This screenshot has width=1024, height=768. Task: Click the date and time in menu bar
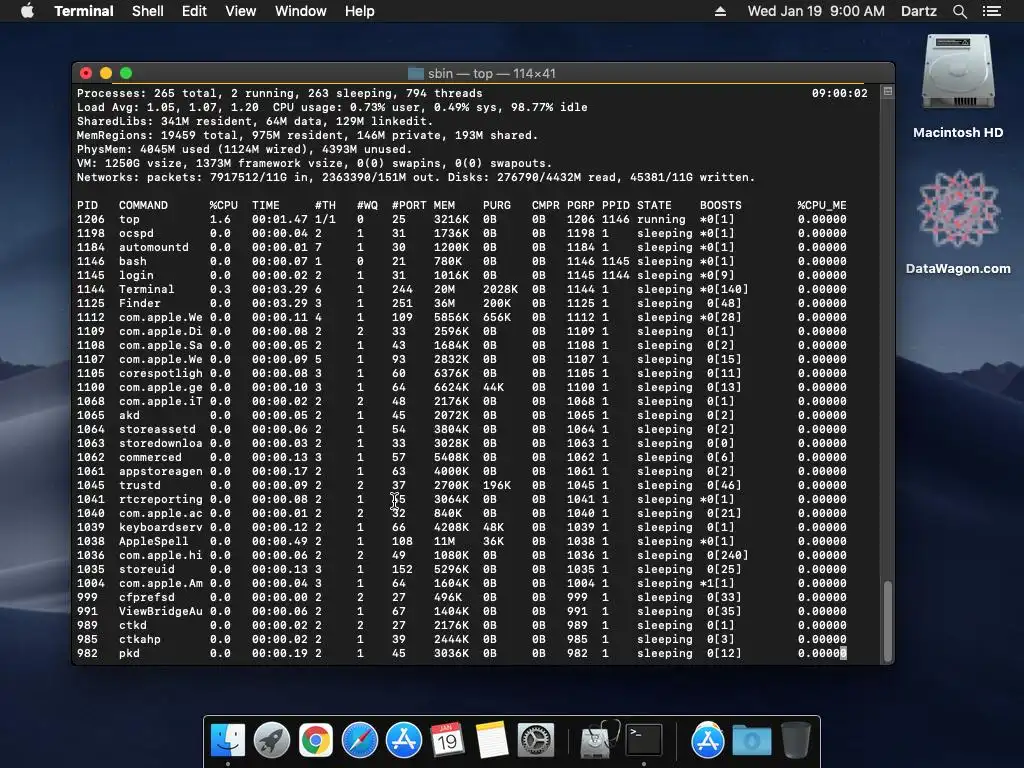816,11
